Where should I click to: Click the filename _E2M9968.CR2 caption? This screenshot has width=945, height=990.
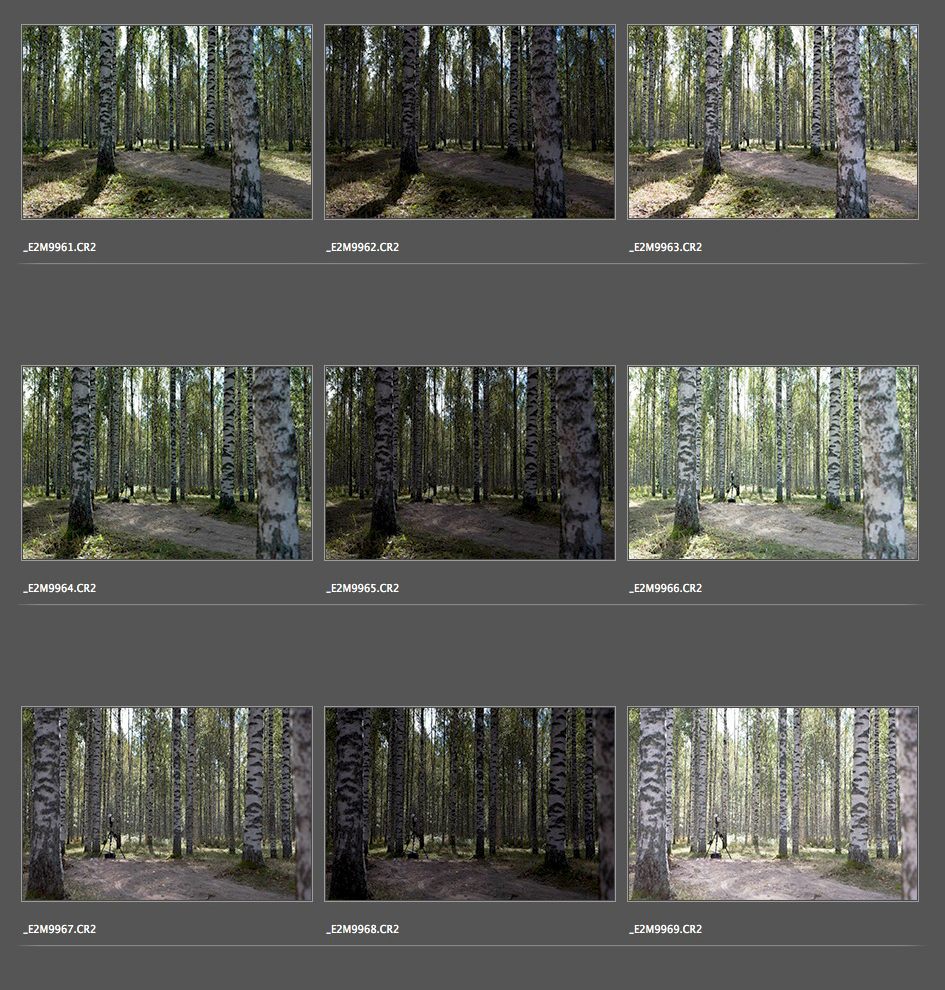click(x=363, y=929)
